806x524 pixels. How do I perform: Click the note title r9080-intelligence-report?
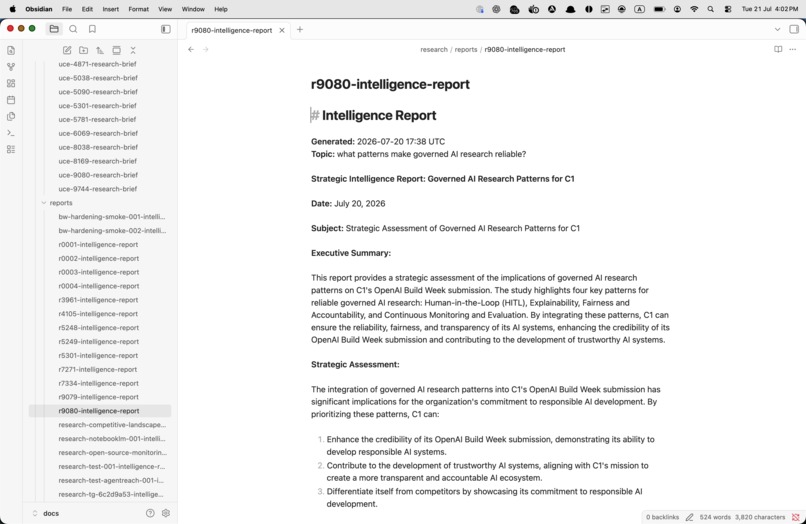(x=390, y=84)
